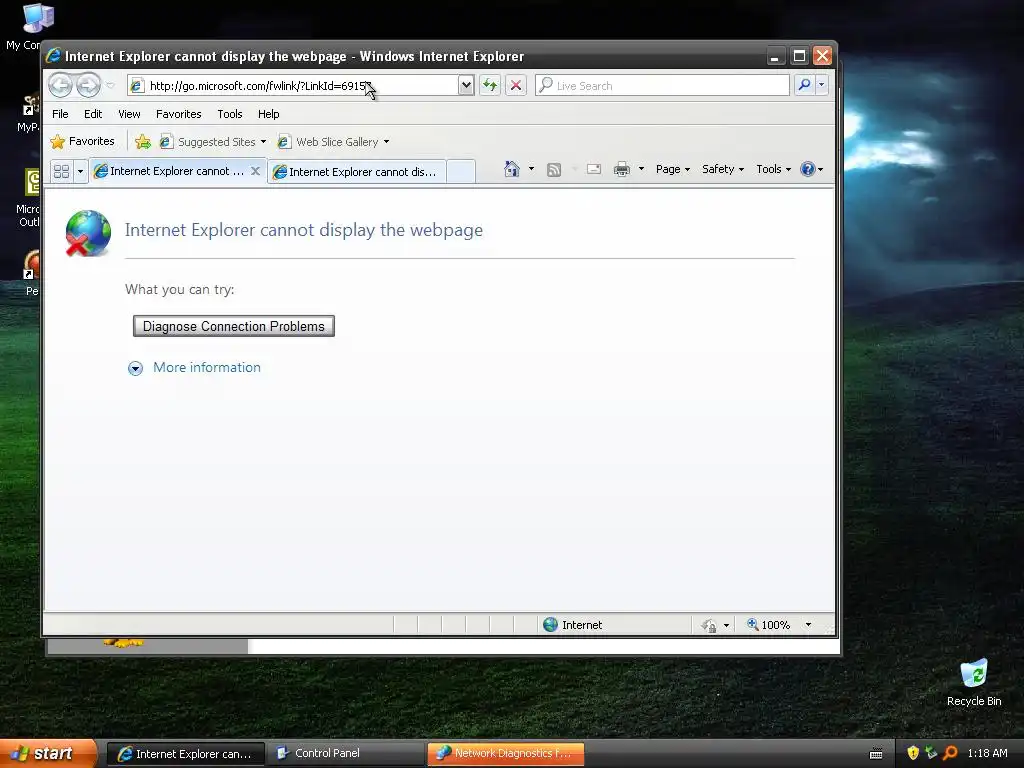The image size is (1024, 768).
Task: Open the File menu
Action: [x=60, y=114]
